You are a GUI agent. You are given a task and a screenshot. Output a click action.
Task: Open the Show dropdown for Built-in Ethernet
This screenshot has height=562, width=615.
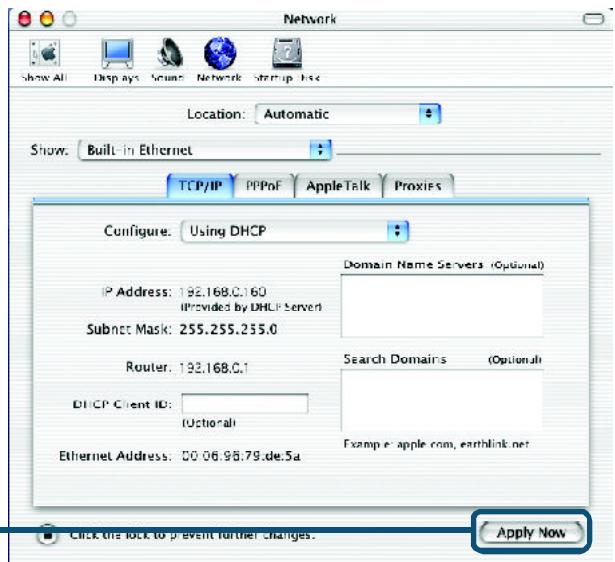(205, 150)
